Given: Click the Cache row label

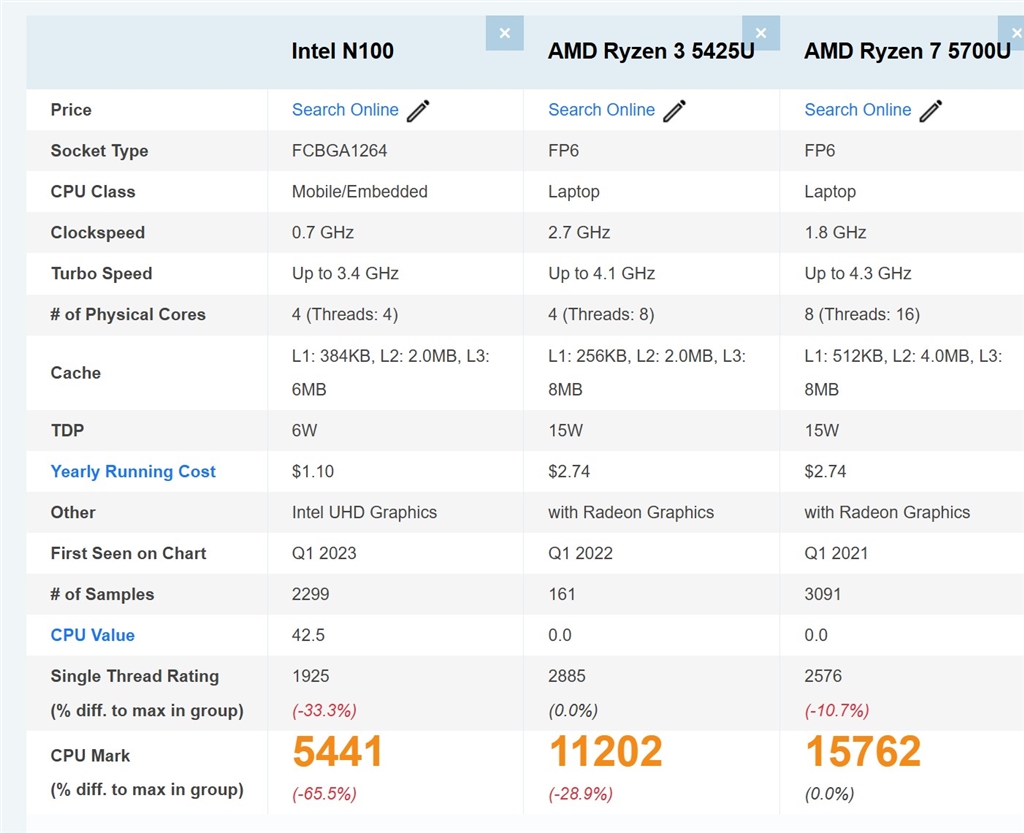Looking at the screenshot, I should [x=76, y=373].
